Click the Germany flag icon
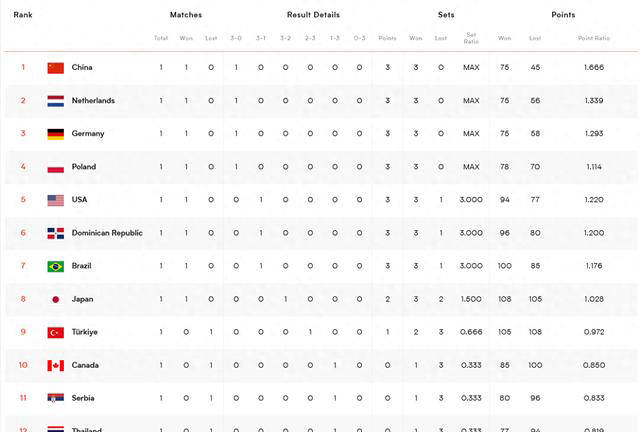This screenshot has height=432, width=640. 56,134
